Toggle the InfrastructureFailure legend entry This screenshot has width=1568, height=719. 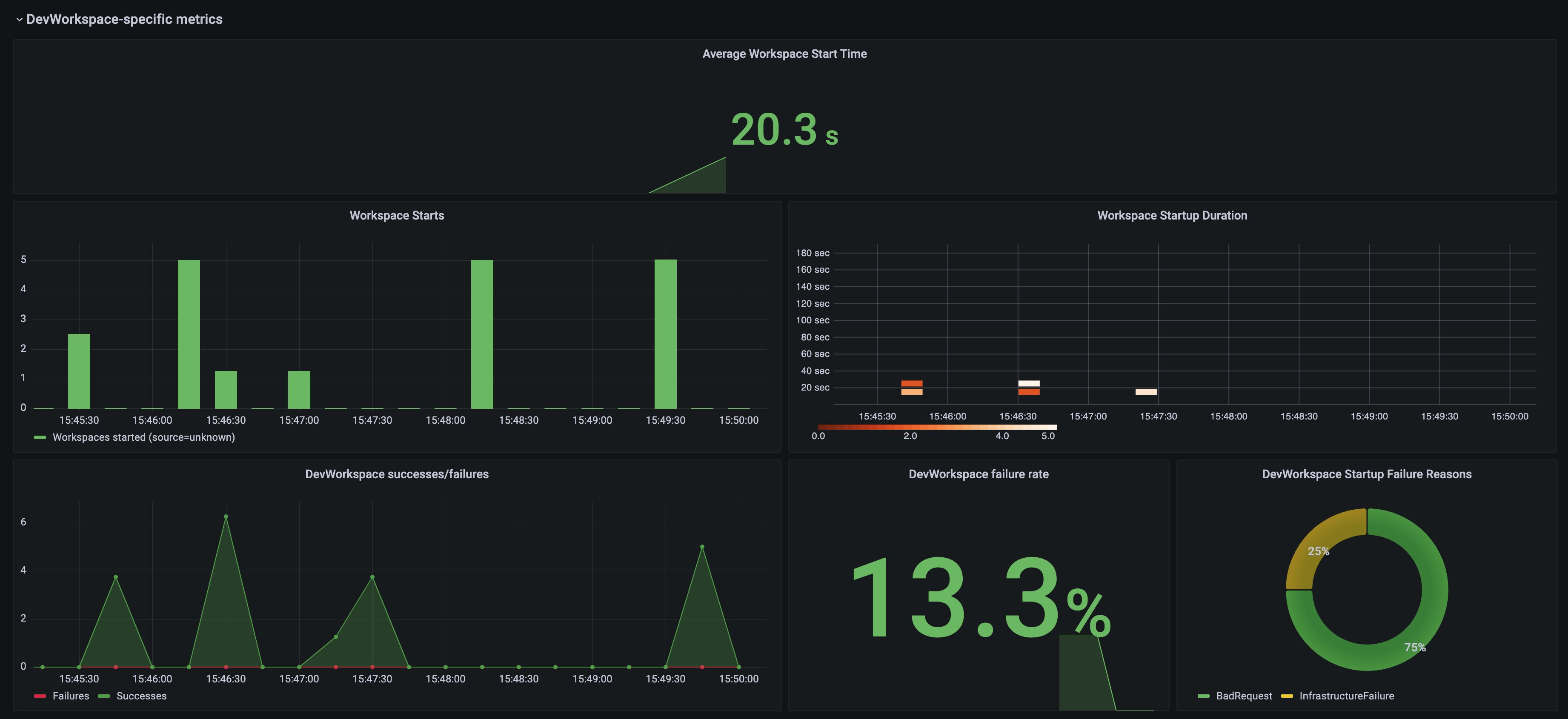tap(1346, 696)
